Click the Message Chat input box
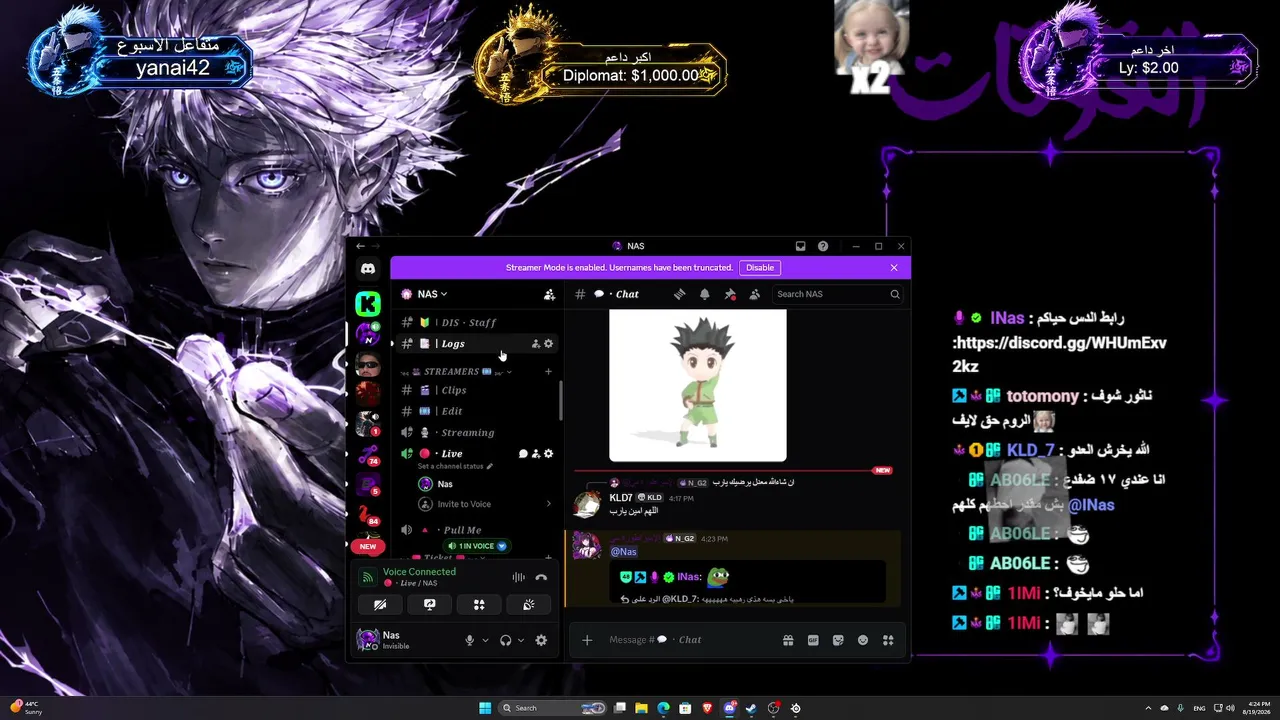The image size is (1280, 720). (690, 640)
